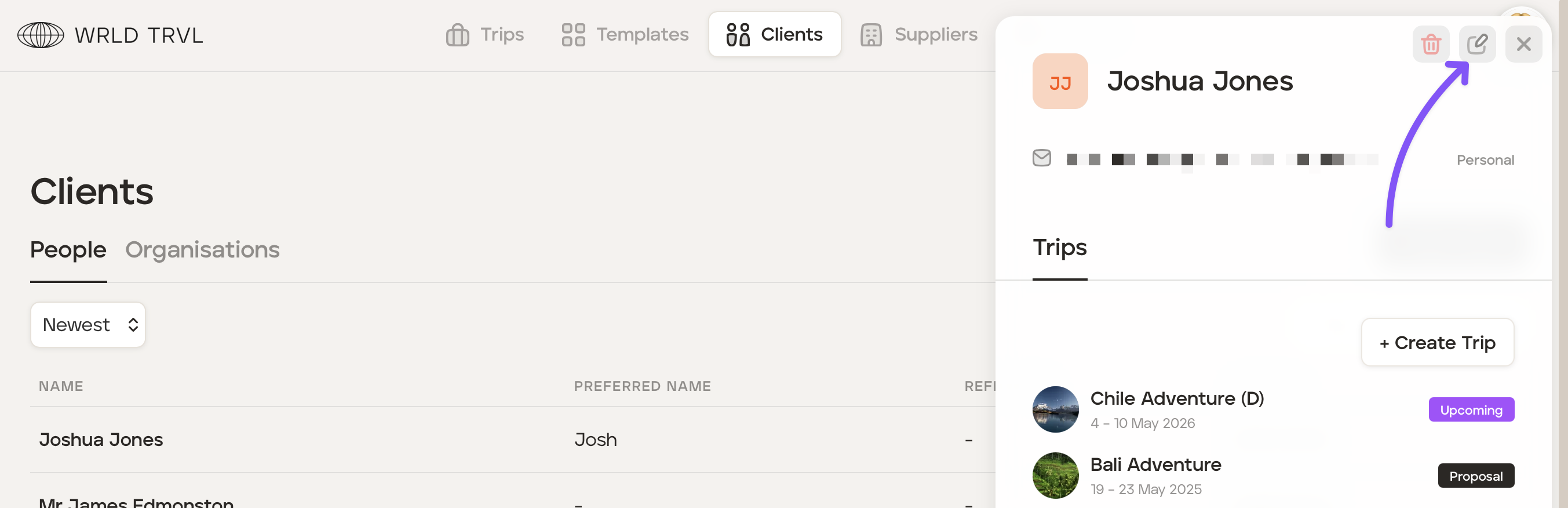Expand the Newest sort dropdown

[x=88, y=325]
